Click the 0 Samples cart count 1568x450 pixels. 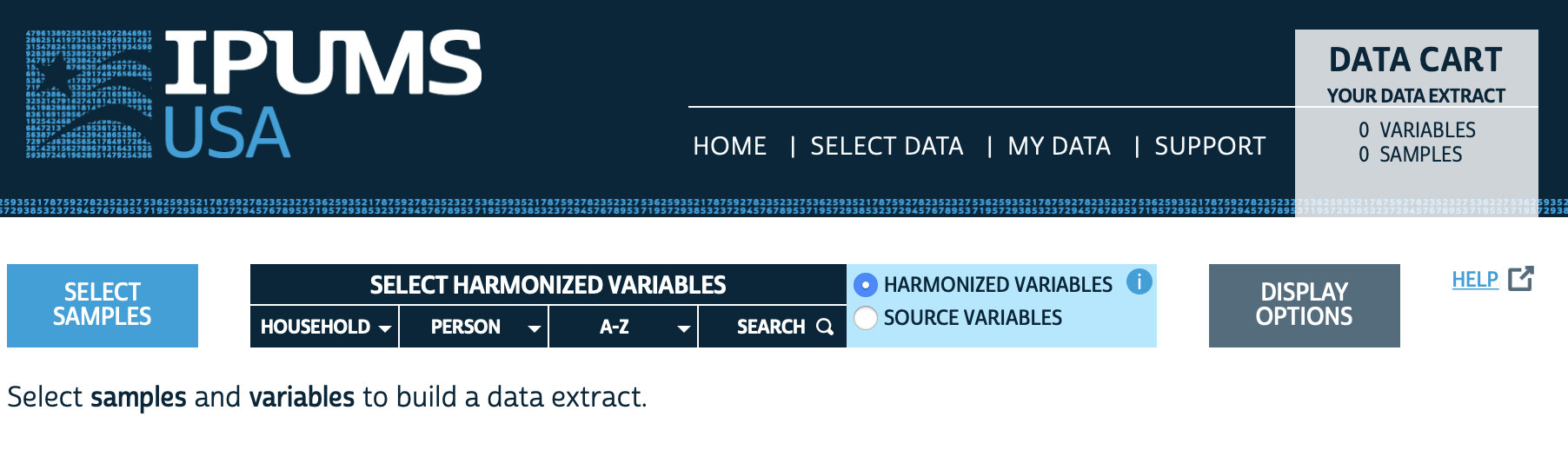click(x=1410, y=155)
